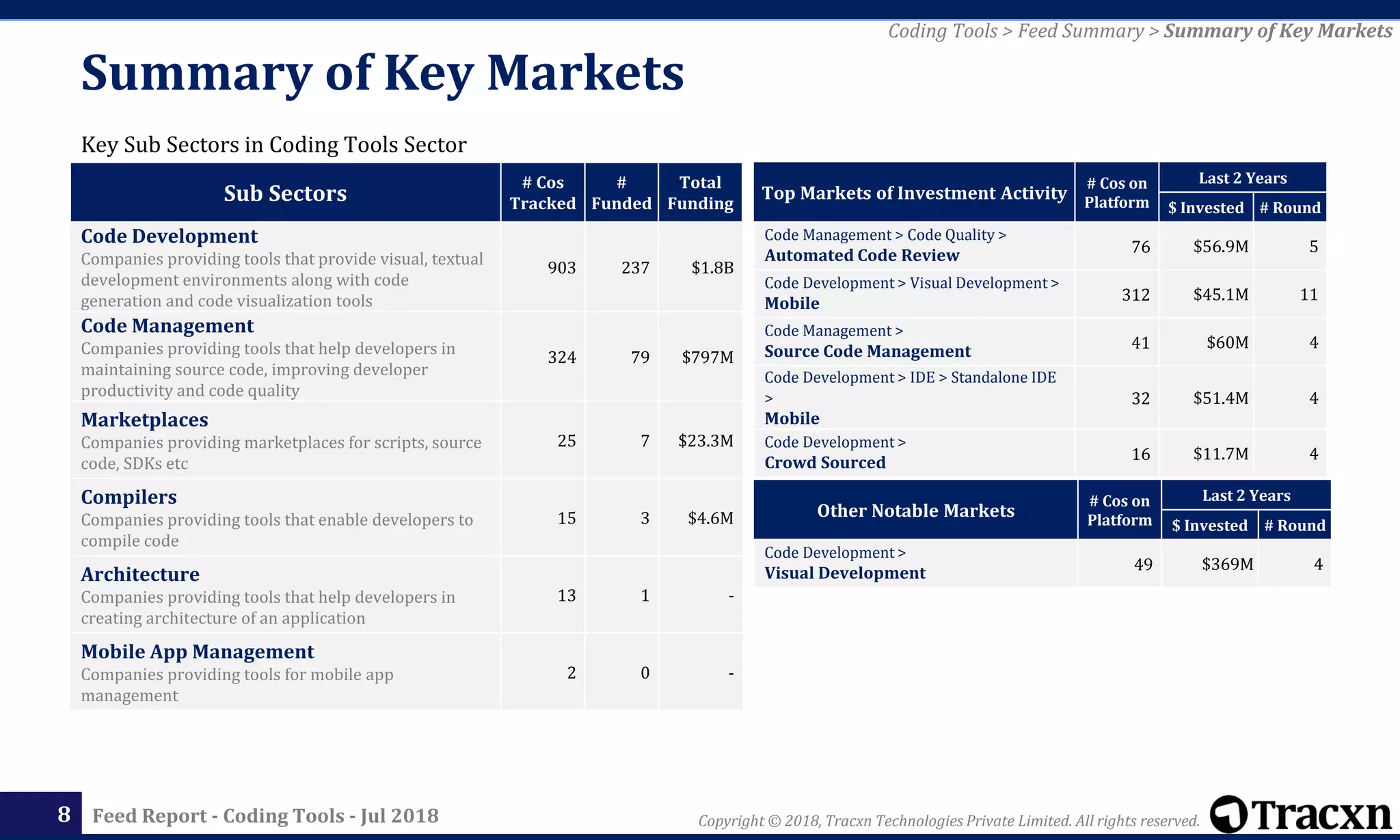Click '$ Invested' header in top markets table
The image size is (1400, 840).
click(1206, 207)
